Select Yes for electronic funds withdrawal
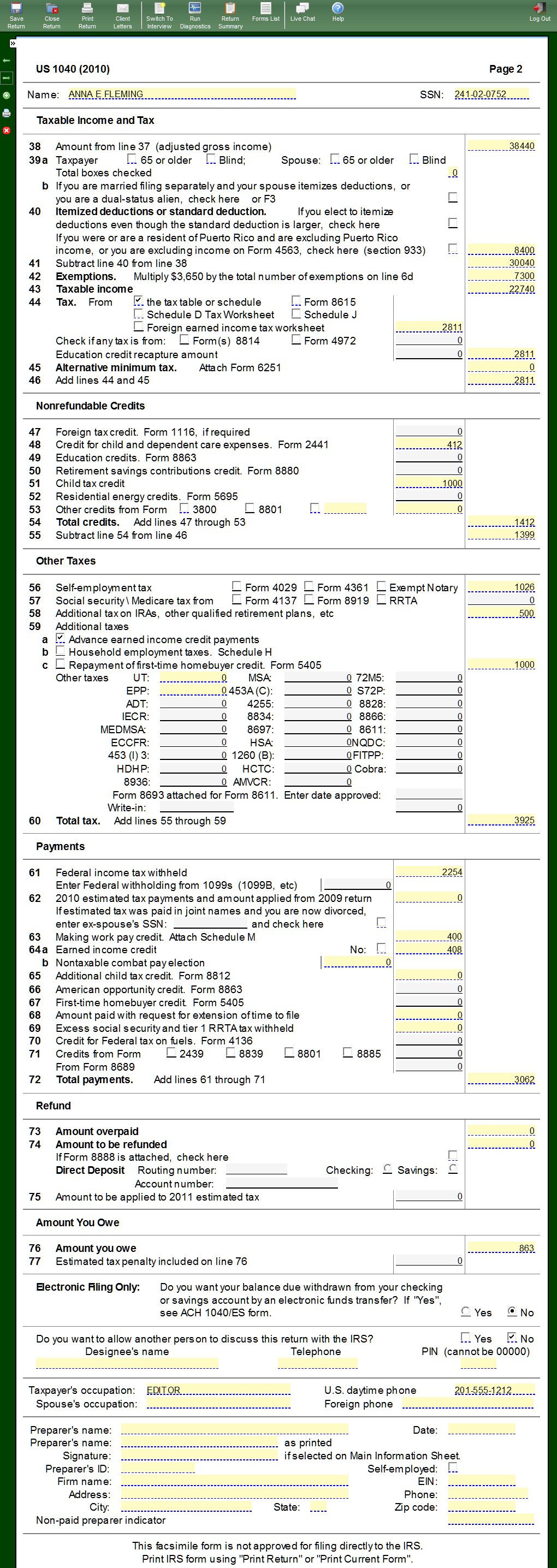557x1568 pixels. (x=466, y=1312)
